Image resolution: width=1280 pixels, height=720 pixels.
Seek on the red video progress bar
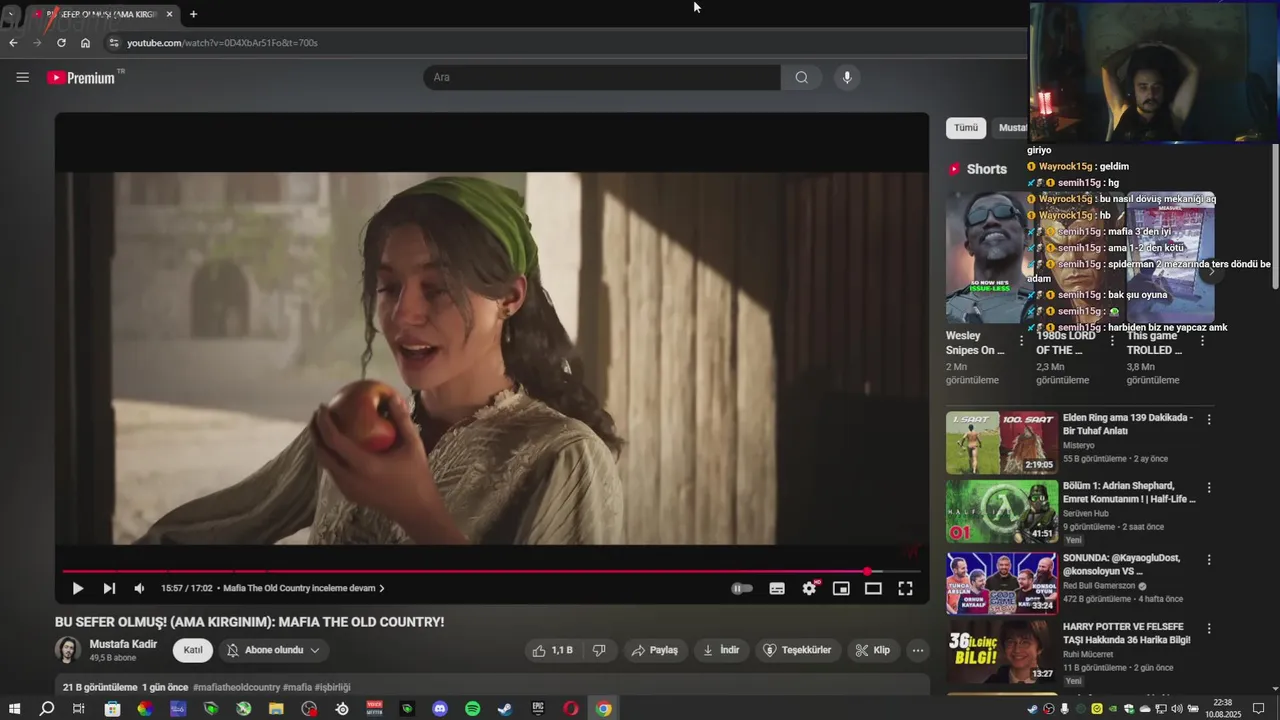point(491,571)
